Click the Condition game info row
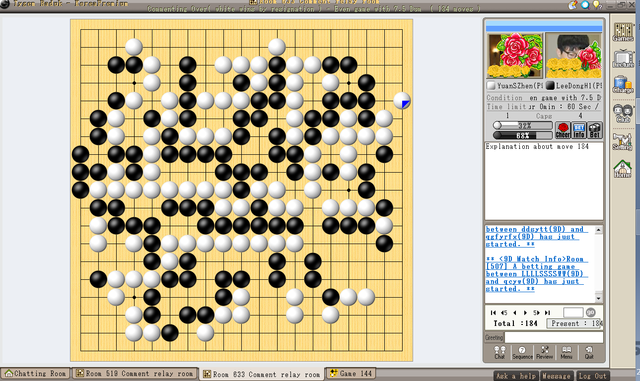640x381 pixels. point(544,98)
